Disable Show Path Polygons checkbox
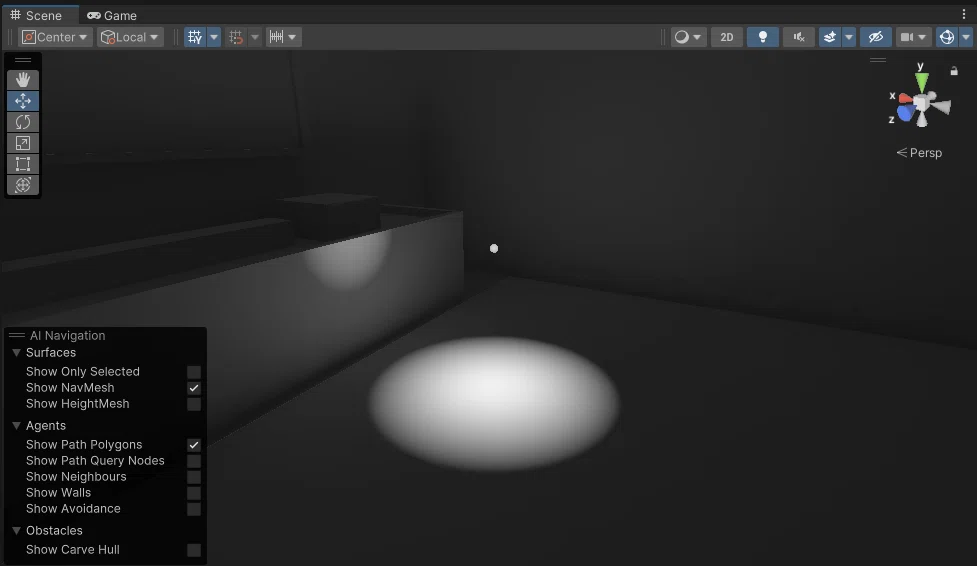This screenshot has width=977, height=566. 194,445
